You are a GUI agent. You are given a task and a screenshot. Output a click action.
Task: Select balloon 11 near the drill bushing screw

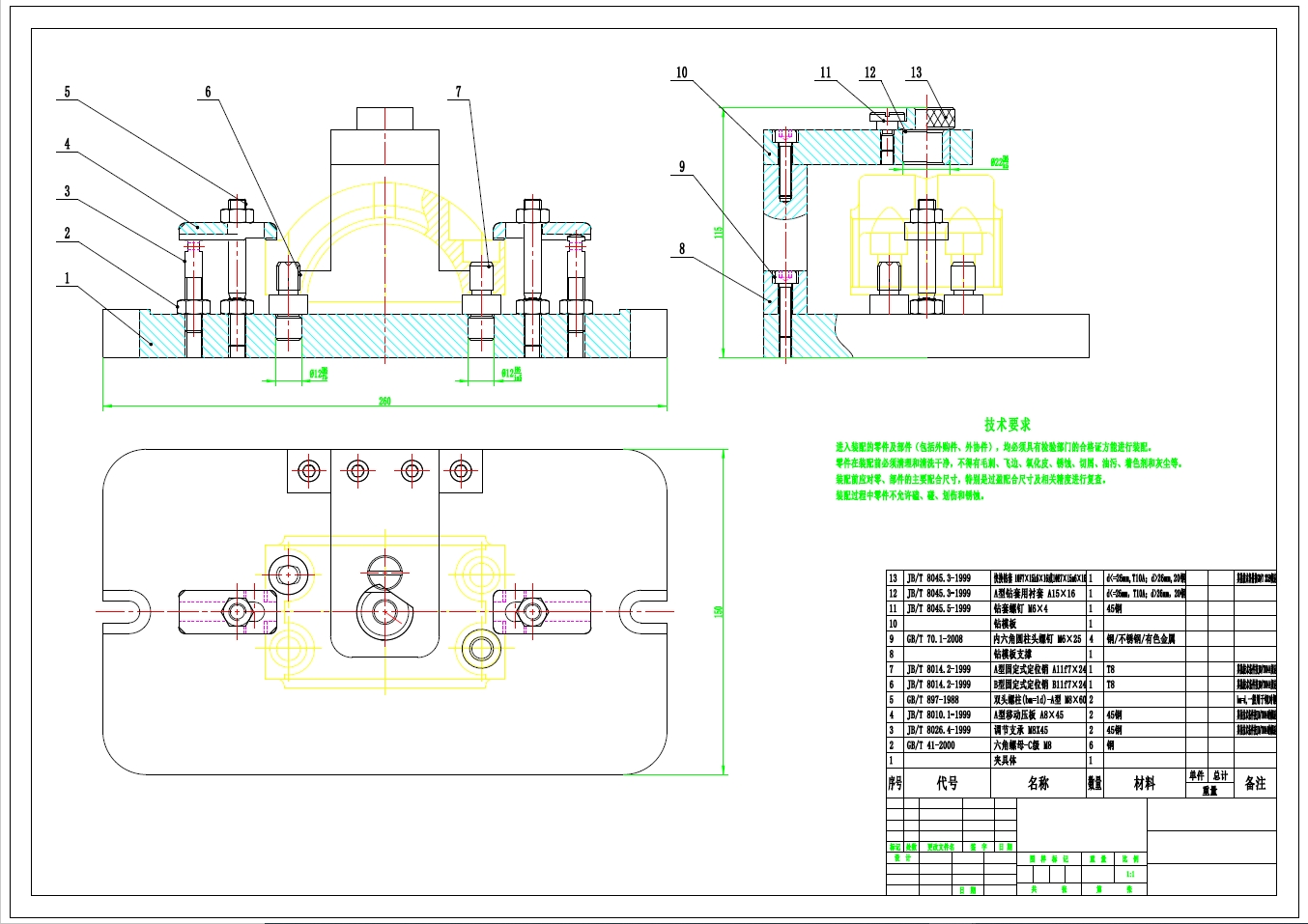pyautogui.click(x=825, y=70)
